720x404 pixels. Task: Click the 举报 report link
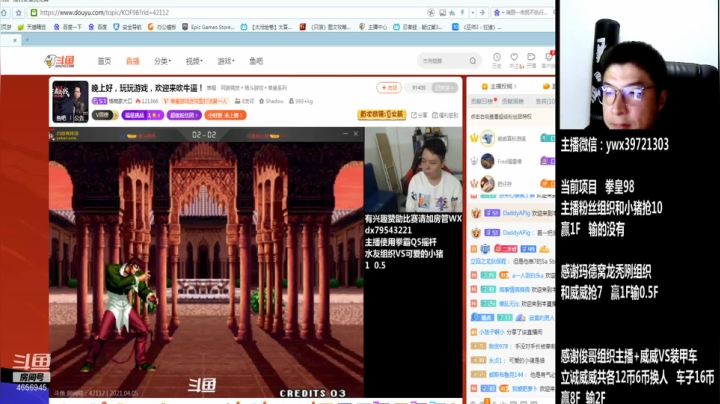tap(211, 88)
